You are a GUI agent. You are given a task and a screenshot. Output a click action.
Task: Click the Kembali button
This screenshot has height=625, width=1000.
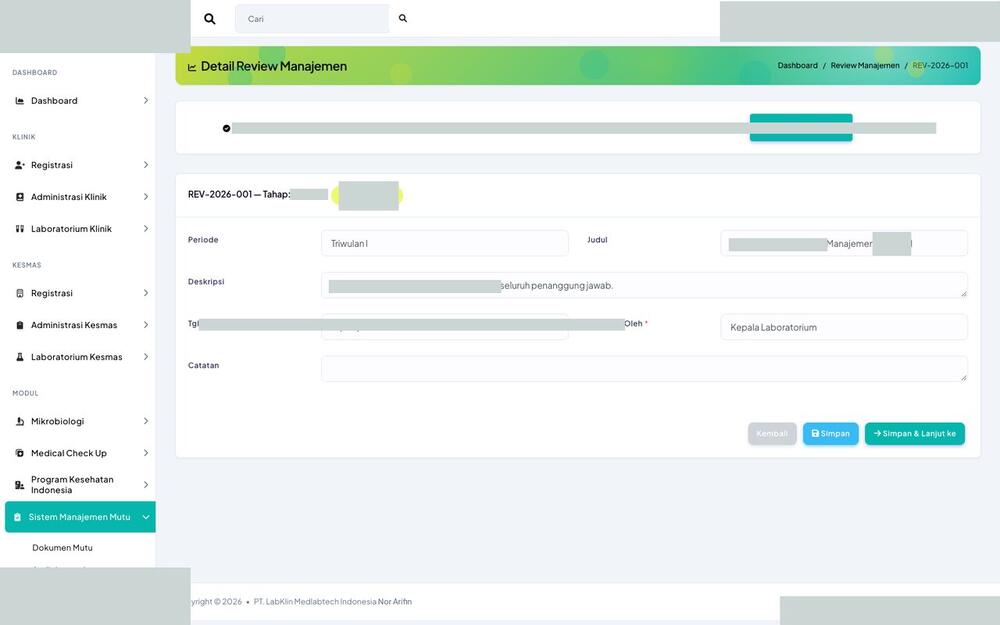coord(772,434)
